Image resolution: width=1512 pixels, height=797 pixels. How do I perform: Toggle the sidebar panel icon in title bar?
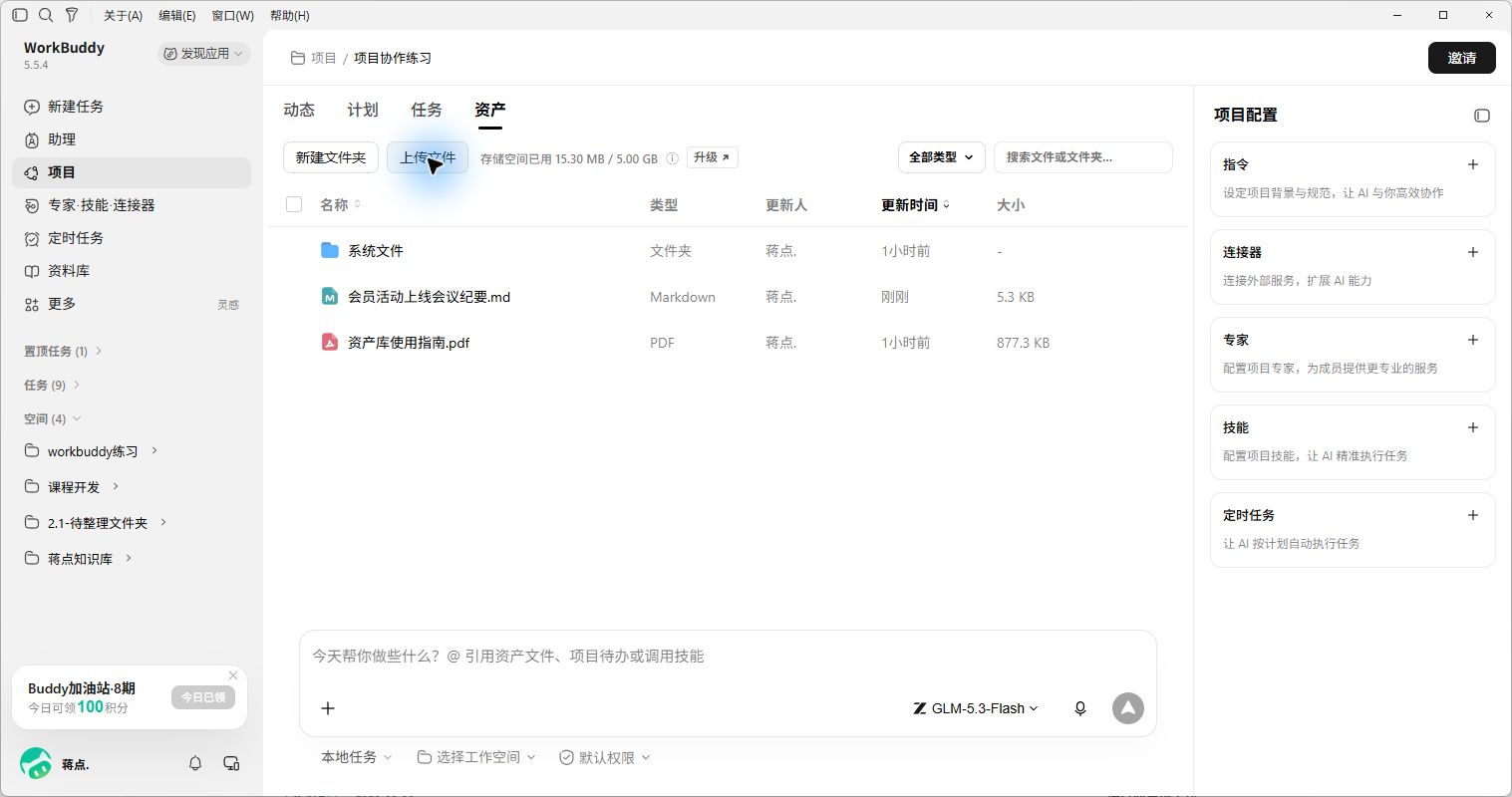tap(20, 15)
